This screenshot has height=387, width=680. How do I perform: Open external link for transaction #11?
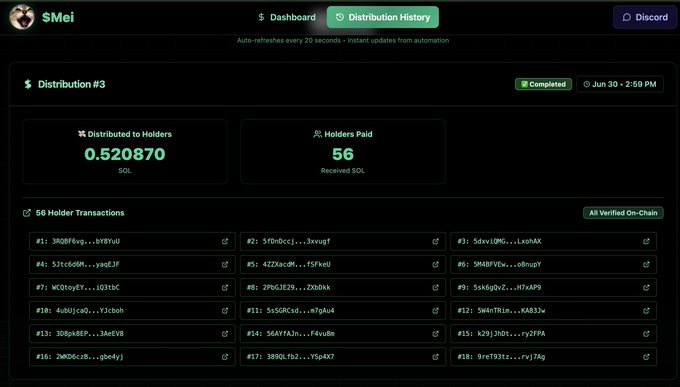(435, 311)
